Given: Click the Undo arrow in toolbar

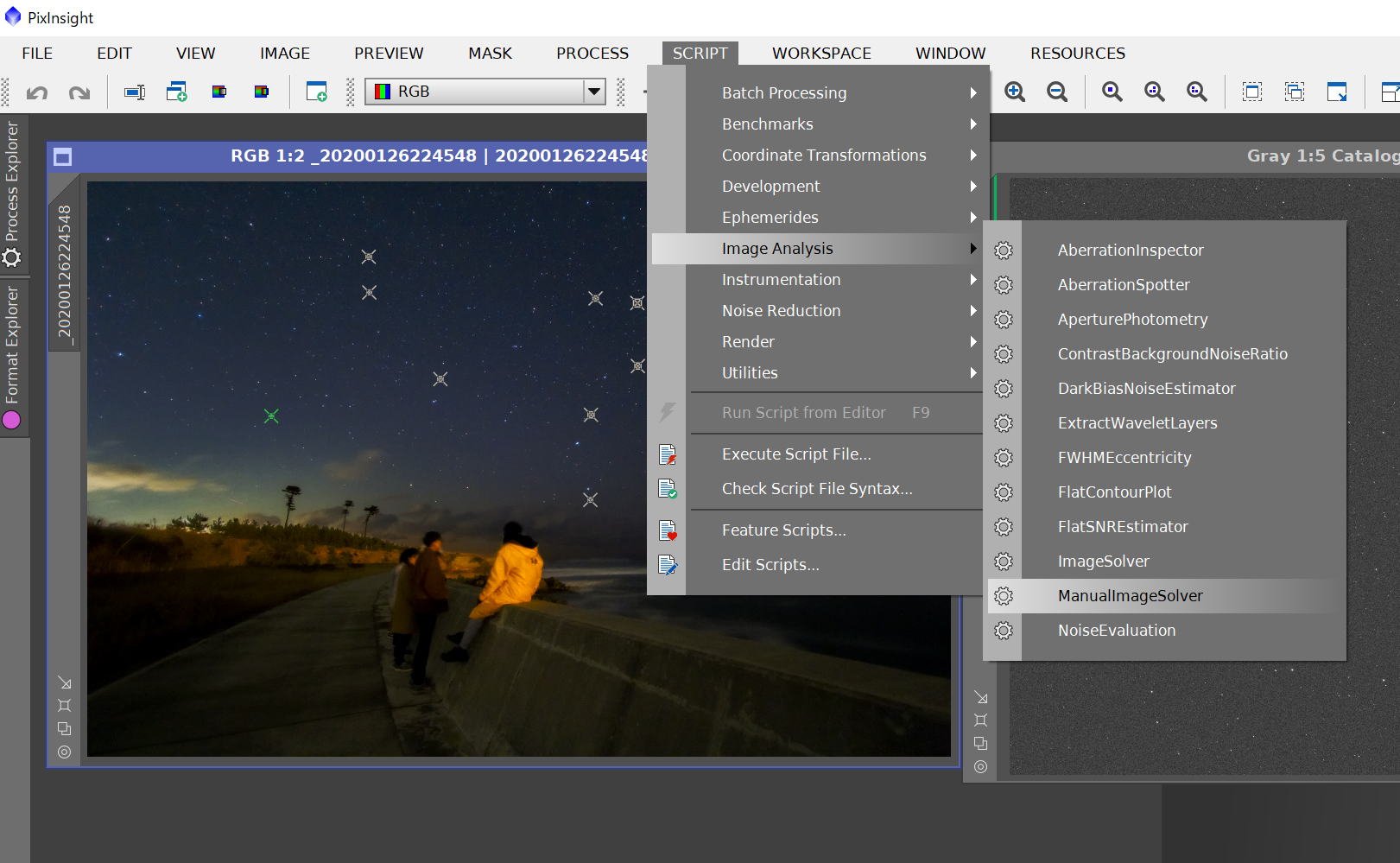Looking at the screenshot, I should 37,92.
